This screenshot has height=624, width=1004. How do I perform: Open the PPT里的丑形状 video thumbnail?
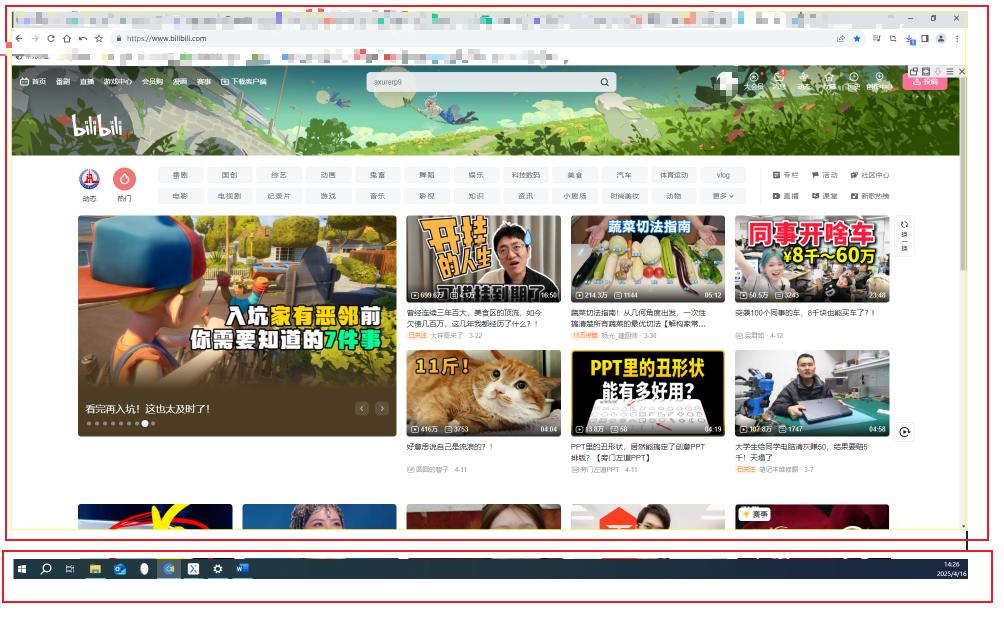click(648, 393)
